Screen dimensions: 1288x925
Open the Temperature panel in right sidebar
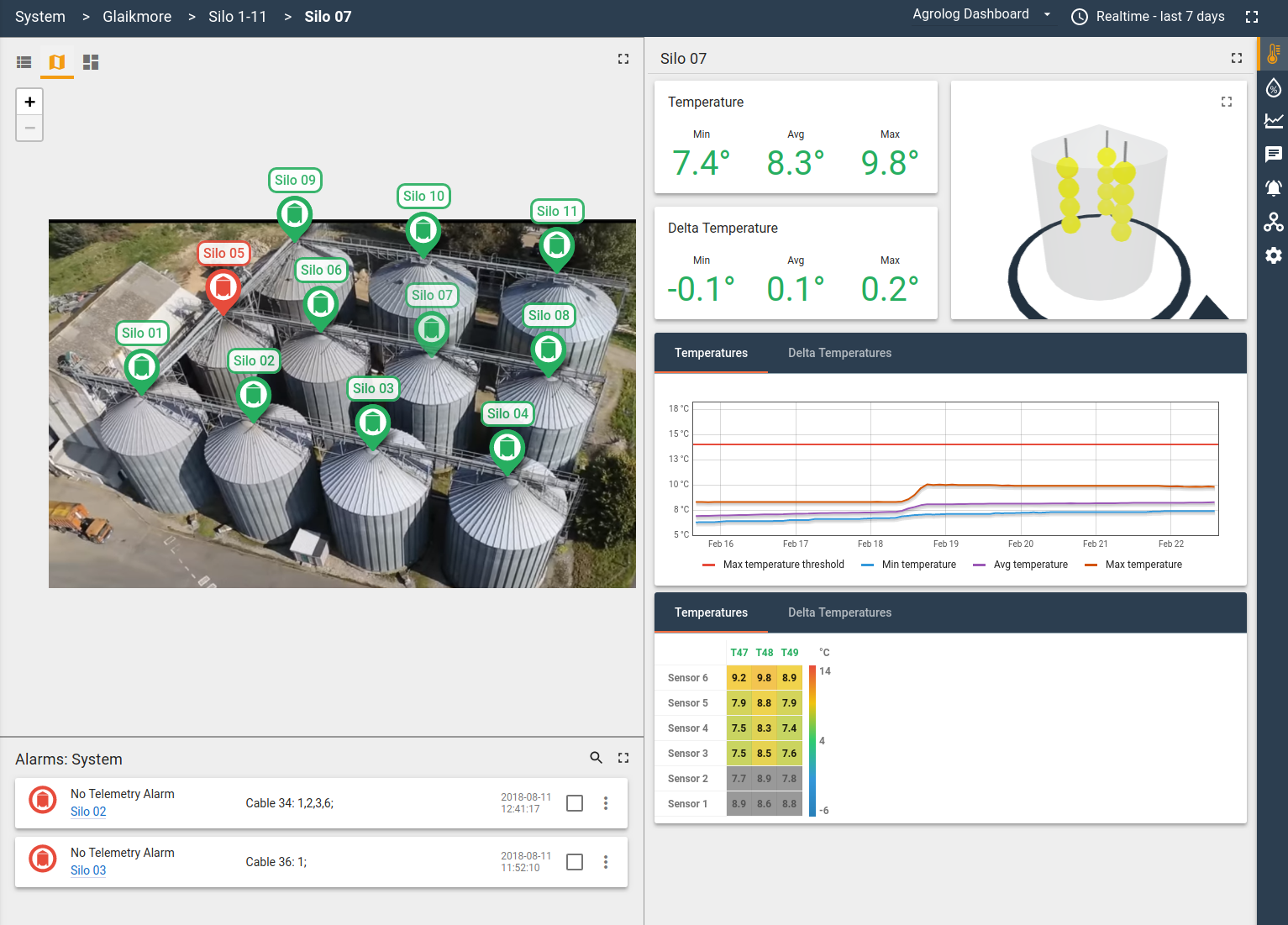(x=1274, y=53)
